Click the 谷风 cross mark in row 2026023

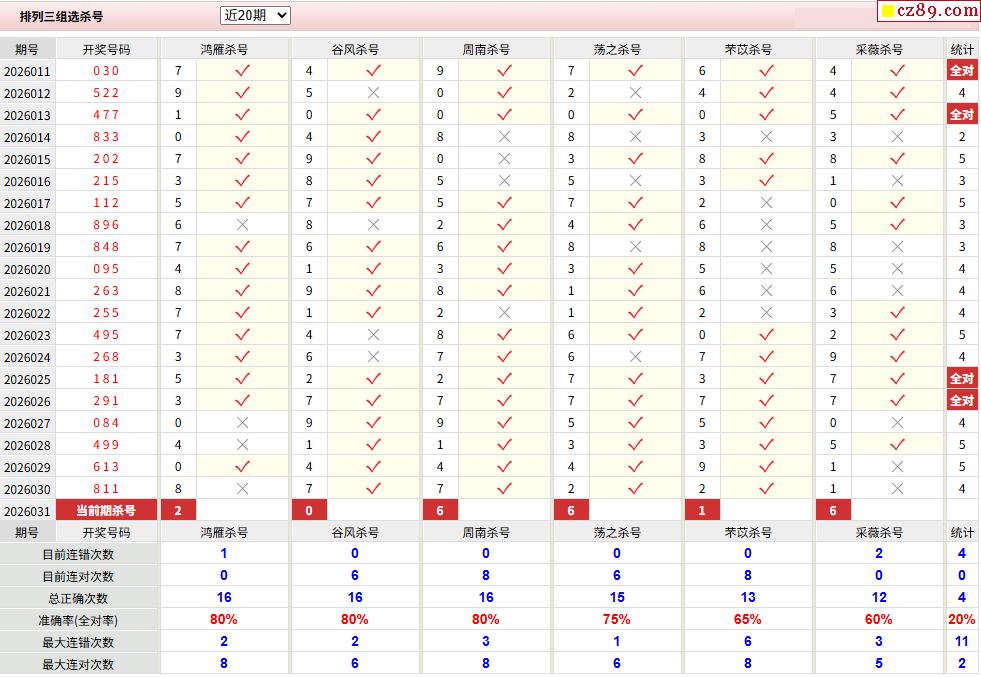point(374,335)
